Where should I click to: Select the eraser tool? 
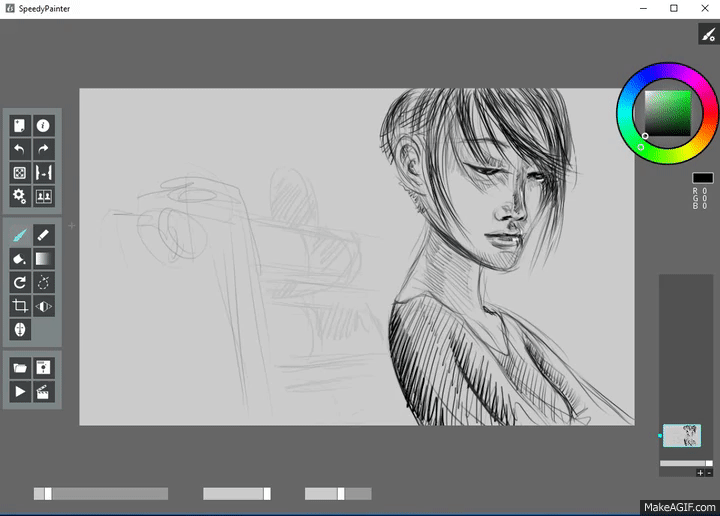click(44, 235)
